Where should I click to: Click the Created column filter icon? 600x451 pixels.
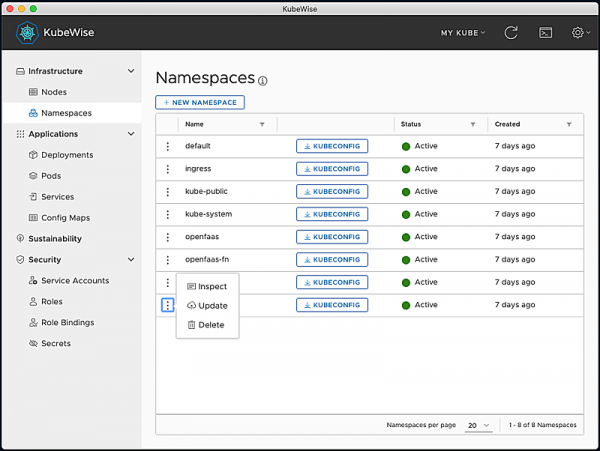pyautogui.click(x=569, y=124)
